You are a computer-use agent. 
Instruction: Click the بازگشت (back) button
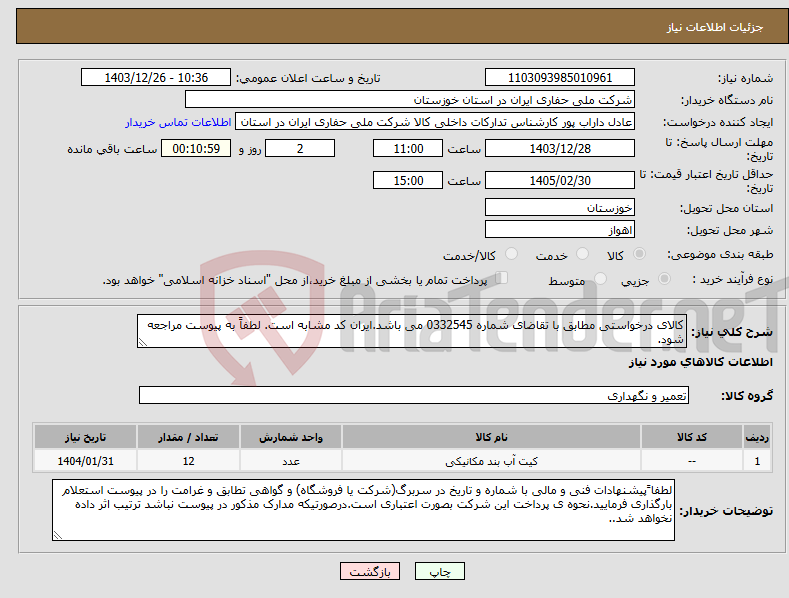click(x=370, y=571)
